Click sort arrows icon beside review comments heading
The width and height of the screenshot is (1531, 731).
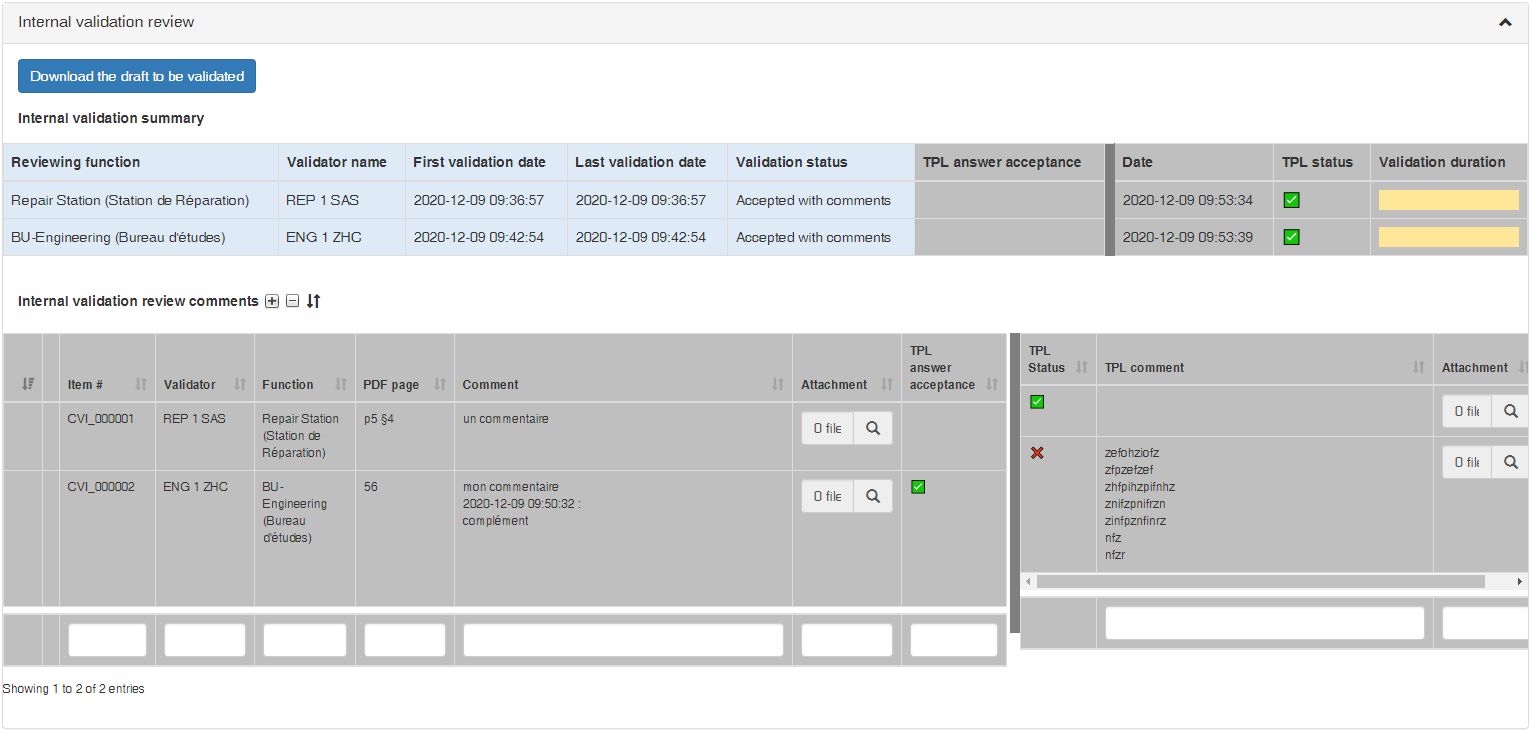tap(313, 301)
